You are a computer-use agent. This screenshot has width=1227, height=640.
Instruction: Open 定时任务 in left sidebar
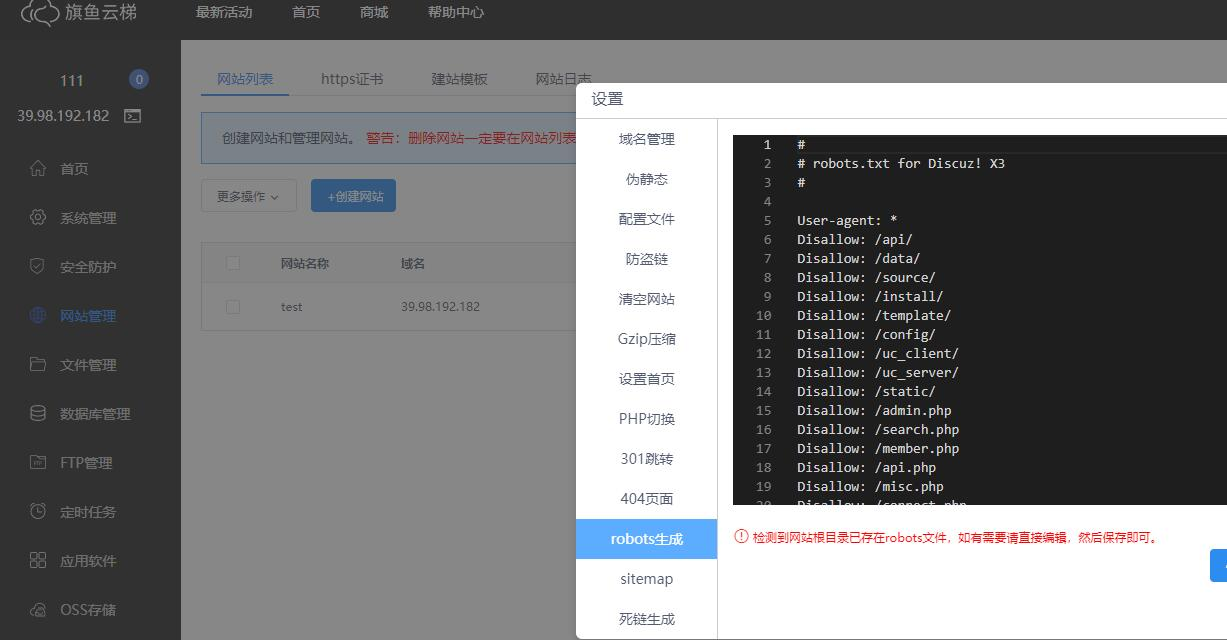click(x=90, y=511)
